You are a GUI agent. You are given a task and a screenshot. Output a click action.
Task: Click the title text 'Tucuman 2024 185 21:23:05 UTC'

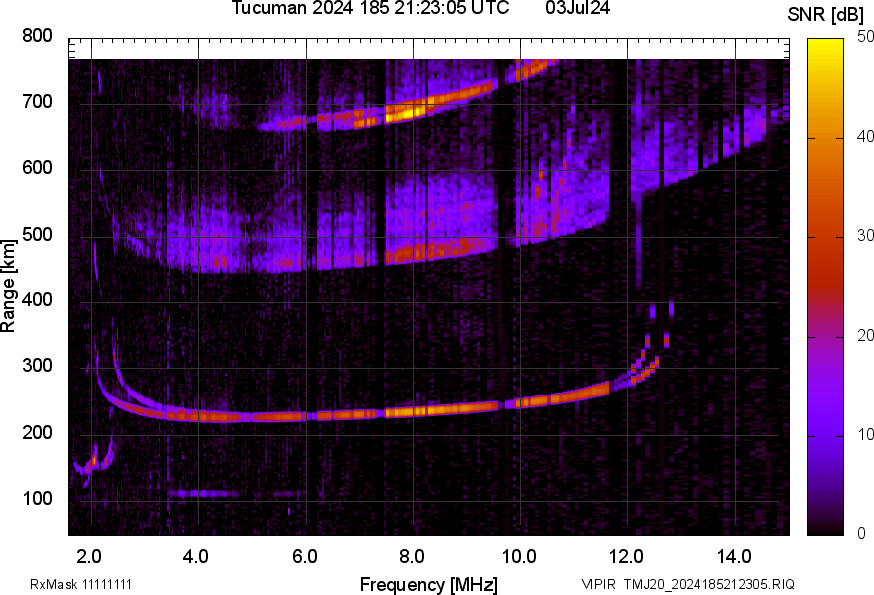pos(370,8)
